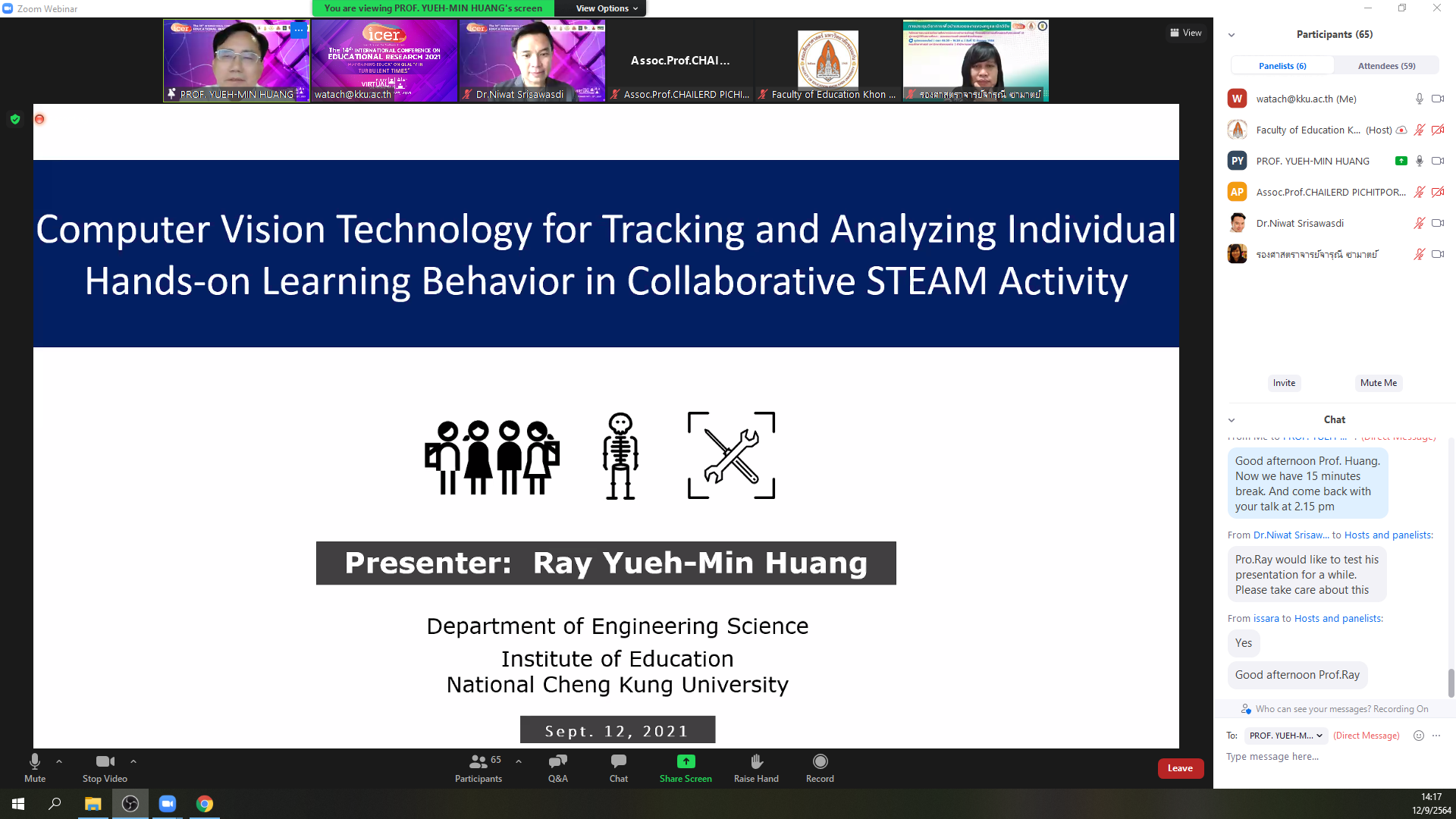1456x819 pixels.
Task: Collapse the Participants panel chevron
Action: 1232,35
